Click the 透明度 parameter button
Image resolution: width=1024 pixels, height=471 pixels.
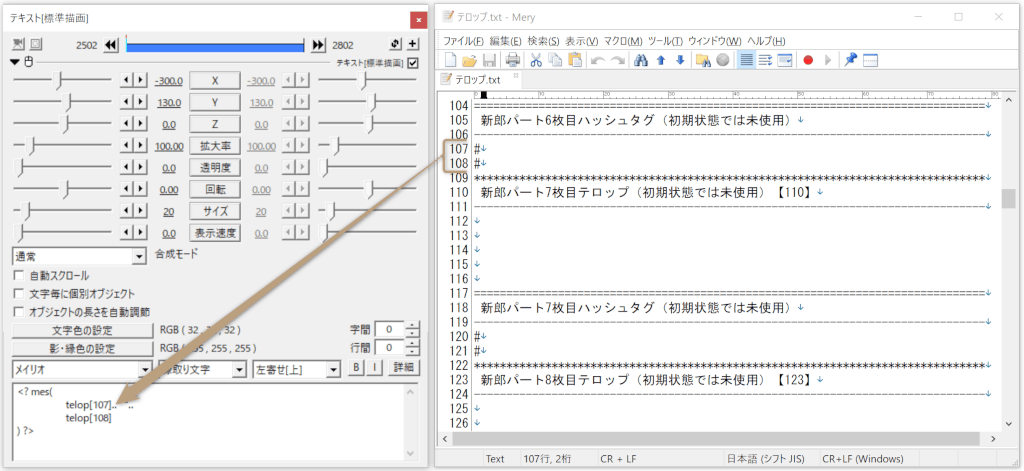(215, 168)
